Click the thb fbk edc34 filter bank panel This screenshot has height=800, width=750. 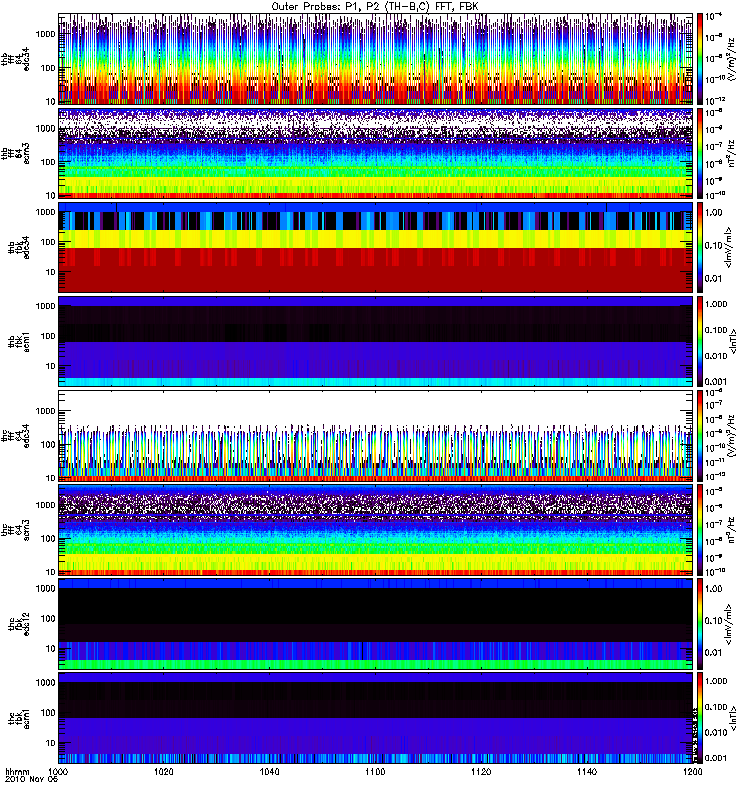point(376,247)
